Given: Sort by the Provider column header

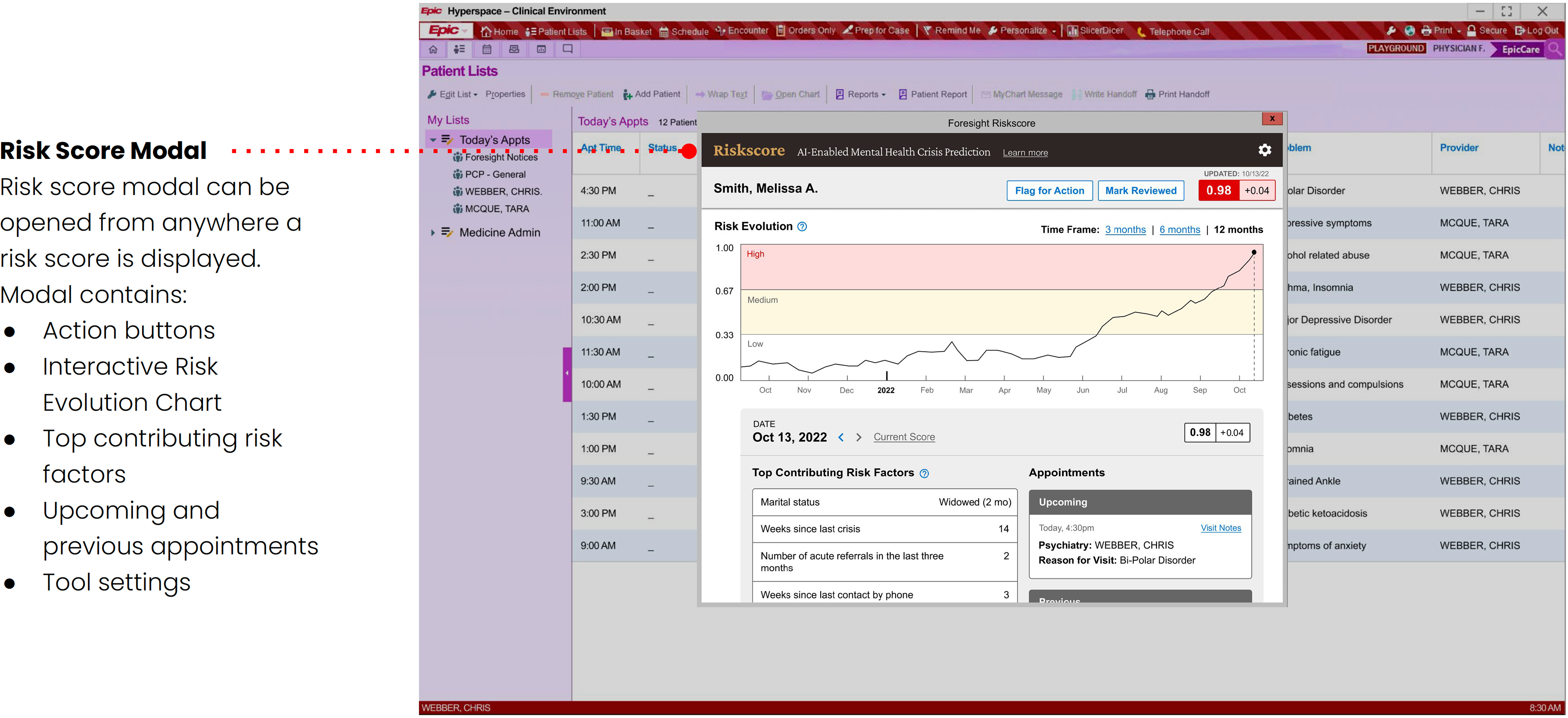Looking at the screenshot, I should pyautogui.click(x=1459, y=148).
